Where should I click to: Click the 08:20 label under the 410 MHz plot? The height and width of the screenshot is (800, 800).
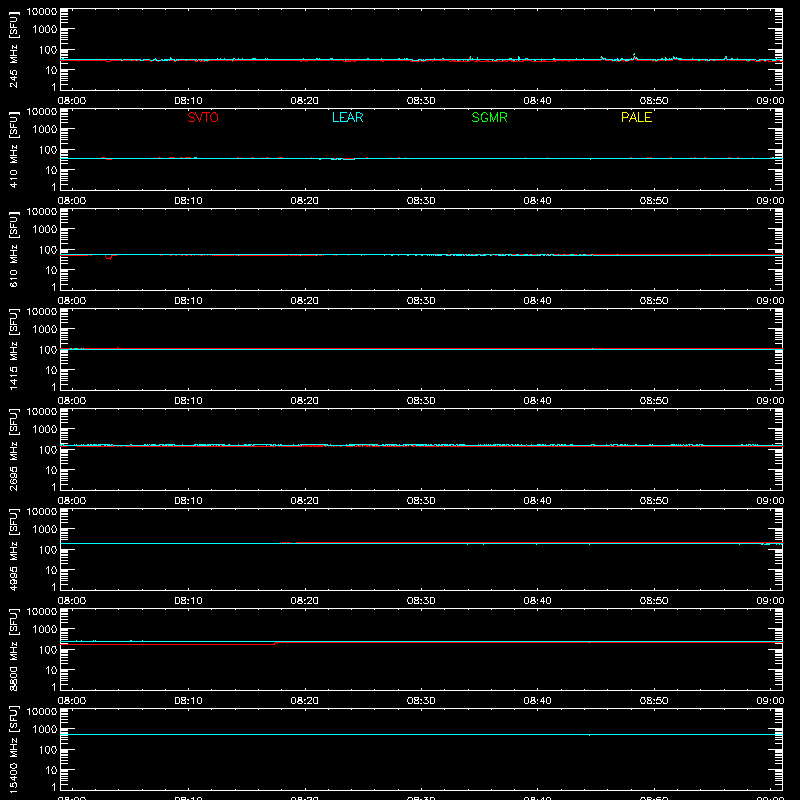tap(305, 201)
